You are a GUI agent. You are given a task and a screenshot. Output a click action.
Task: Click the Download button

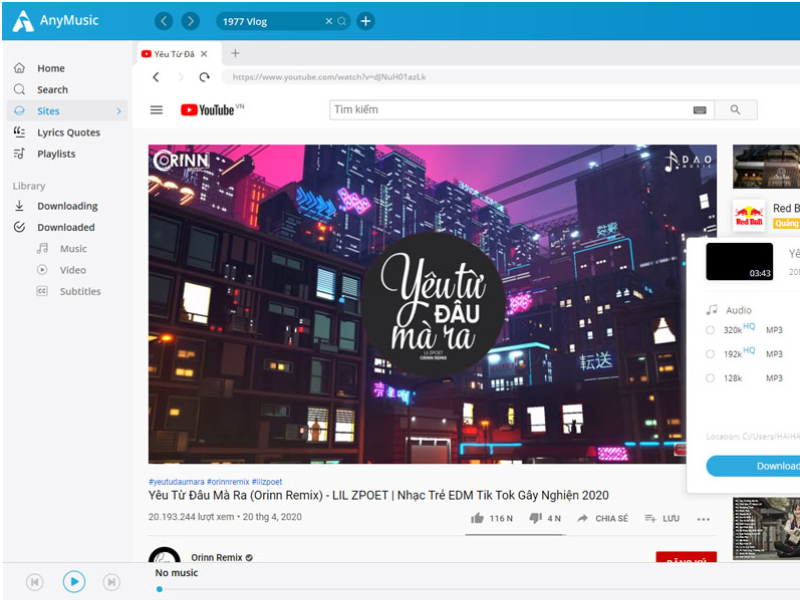pos(753,466)
